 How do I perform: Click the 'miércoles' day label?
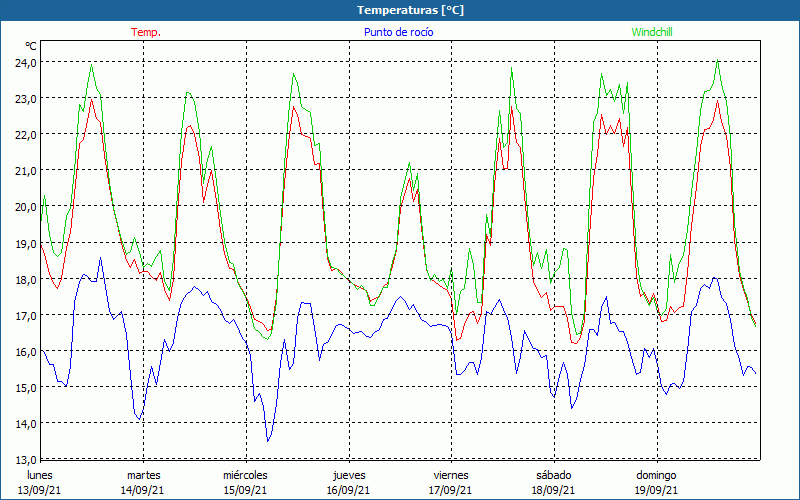pyautogui.click(x=245, y=475)
